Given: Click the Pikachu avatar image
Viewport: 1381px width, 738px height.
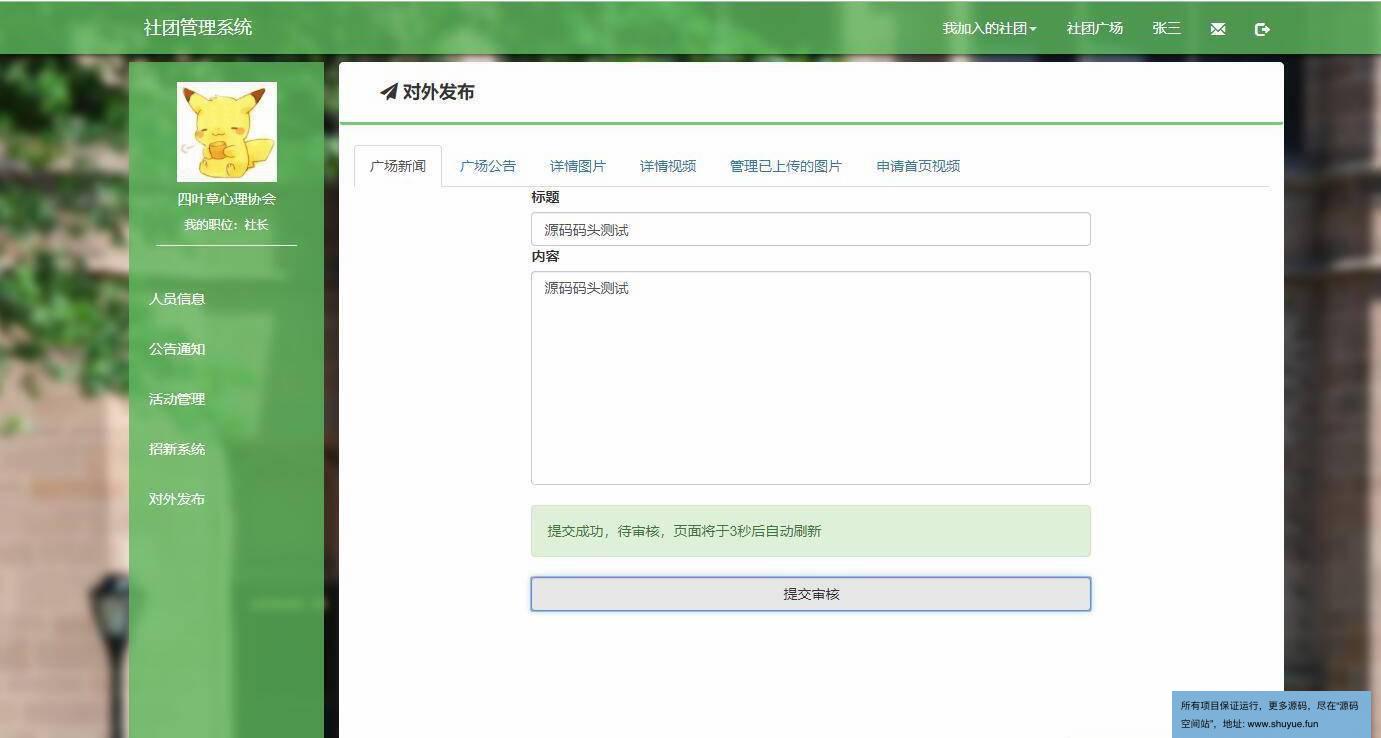Looking at the screenshot, I should click(227, 132).
